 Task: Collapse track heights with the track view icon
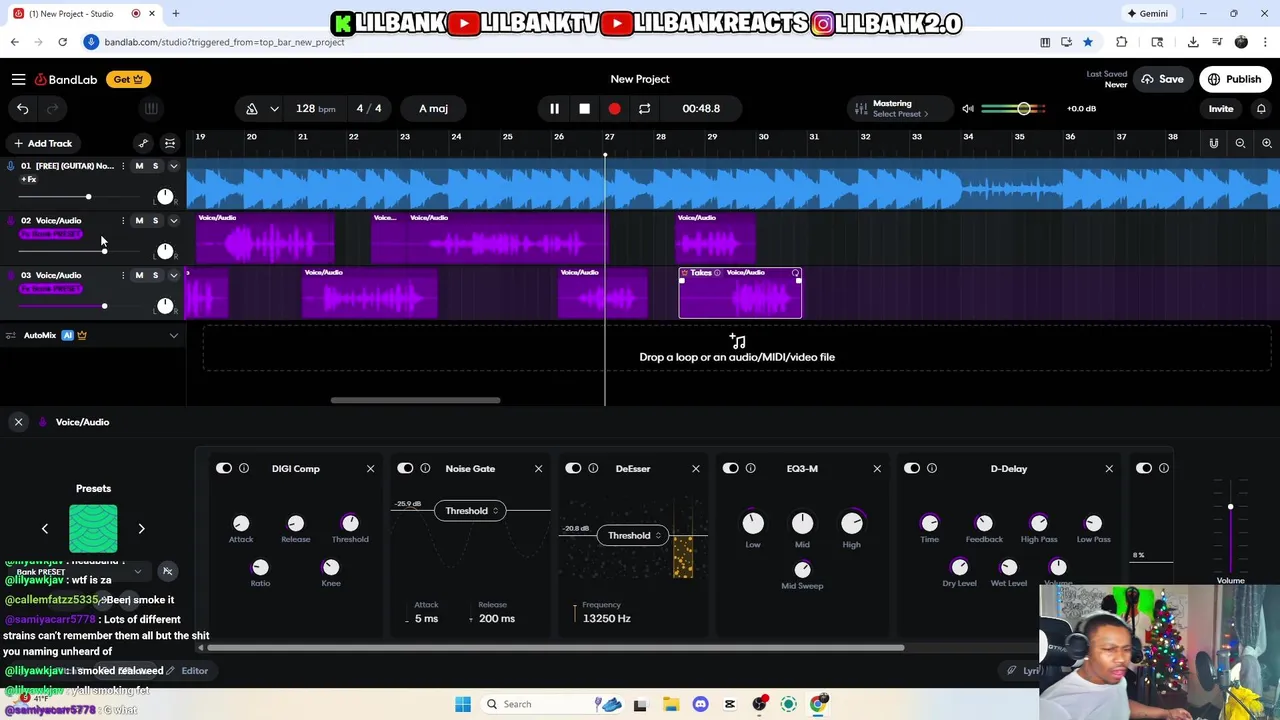170,143
